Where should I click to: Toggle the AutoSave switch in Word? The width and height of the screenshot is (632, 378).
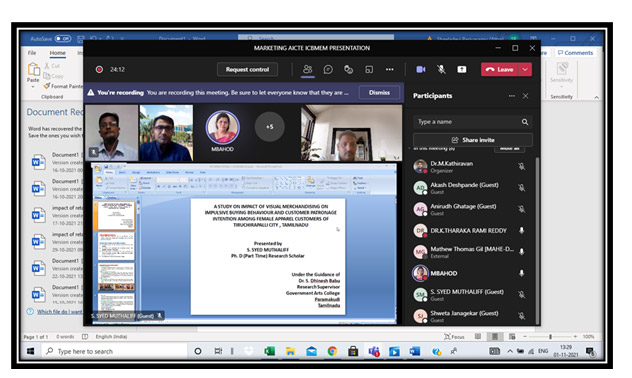point(63,39)
